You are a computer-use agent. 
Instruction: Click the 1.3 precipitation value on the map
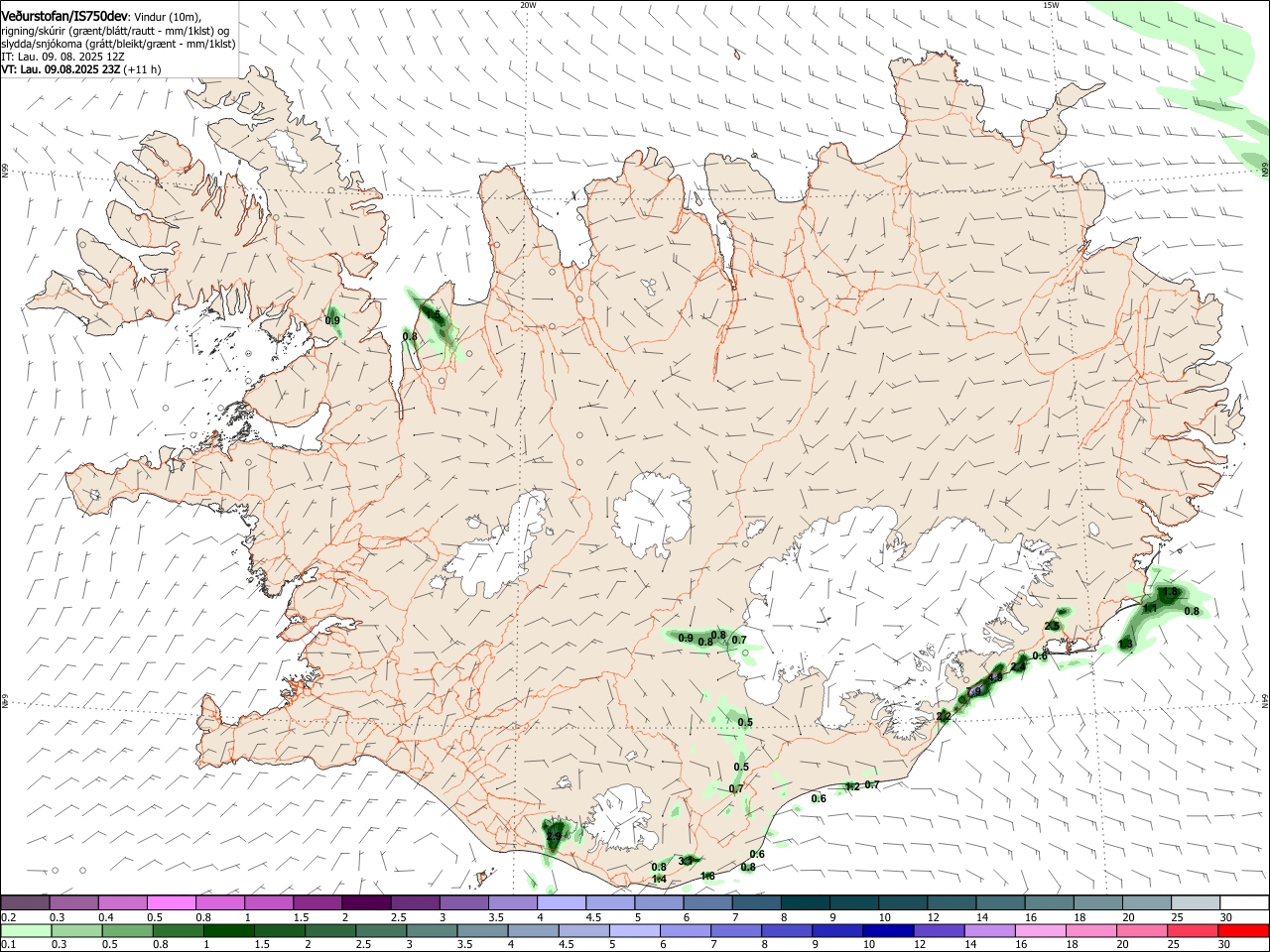coord(1125,645)
